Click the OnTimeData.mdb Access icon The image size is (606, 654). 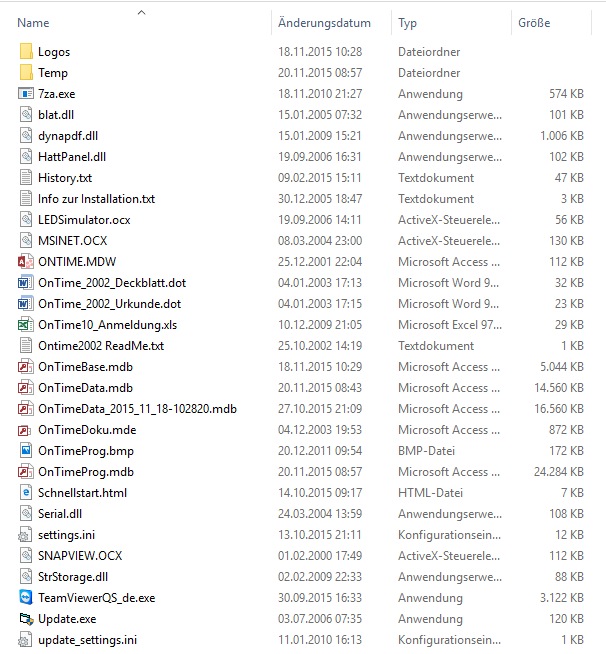pos(26,387)
